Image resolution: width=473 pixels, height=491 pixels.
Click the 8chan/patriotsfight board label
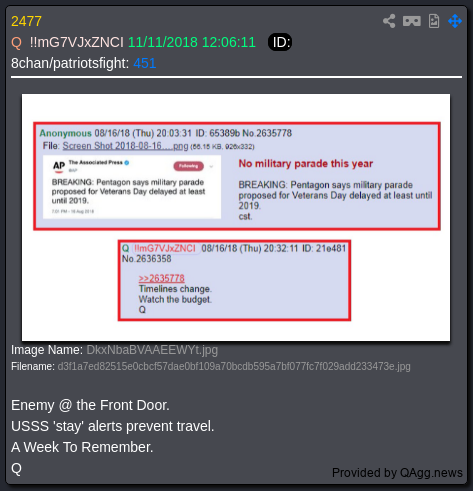pos(70,63)
